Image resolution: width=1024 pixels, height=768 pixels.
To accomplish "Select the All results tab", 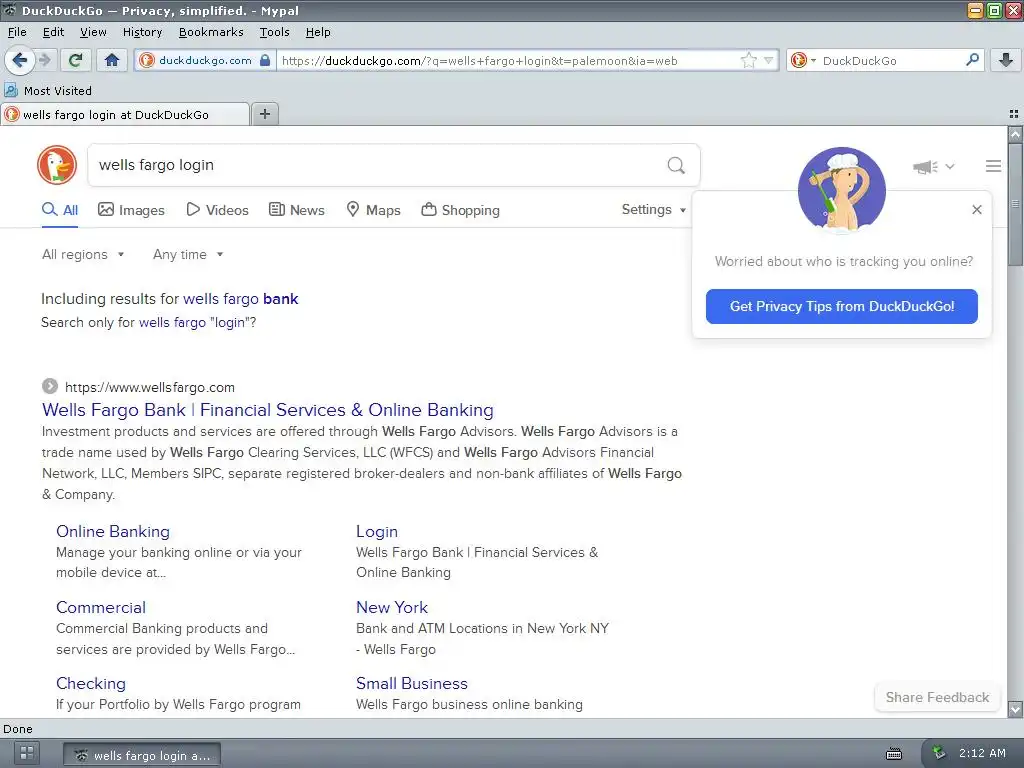I will point(60,210).
